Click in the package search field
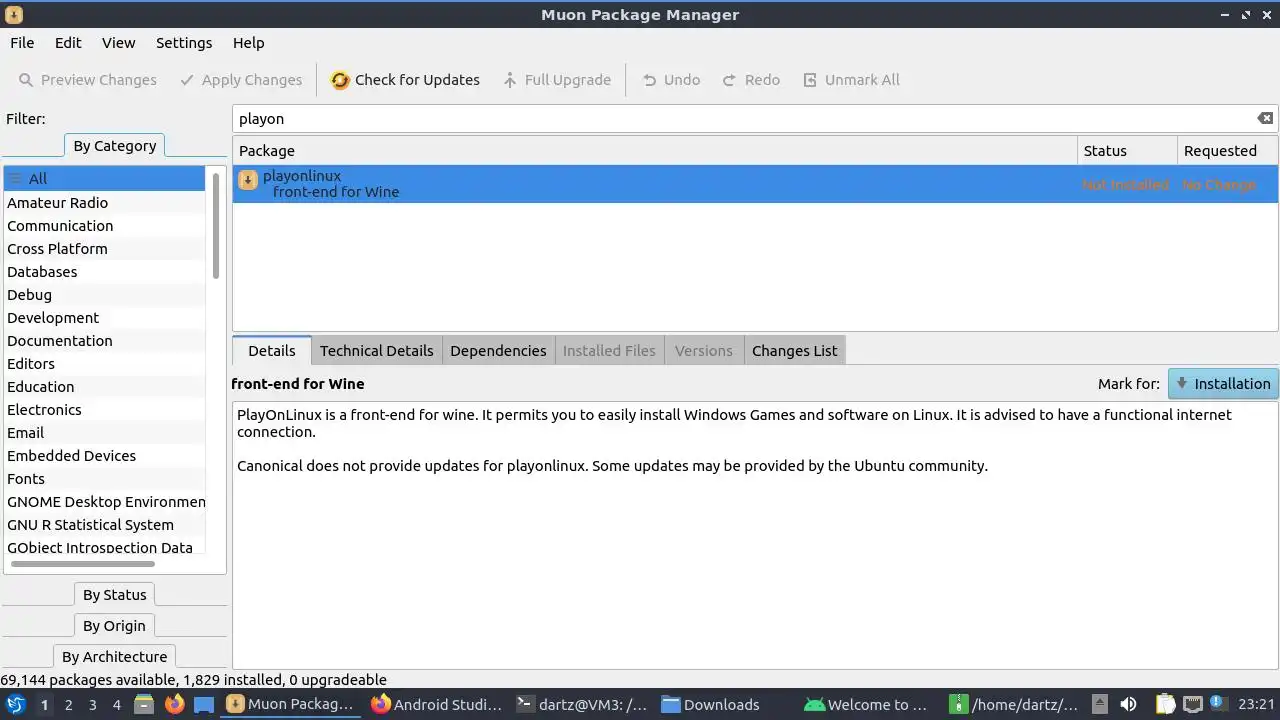1280x720 pixels. 745,118
